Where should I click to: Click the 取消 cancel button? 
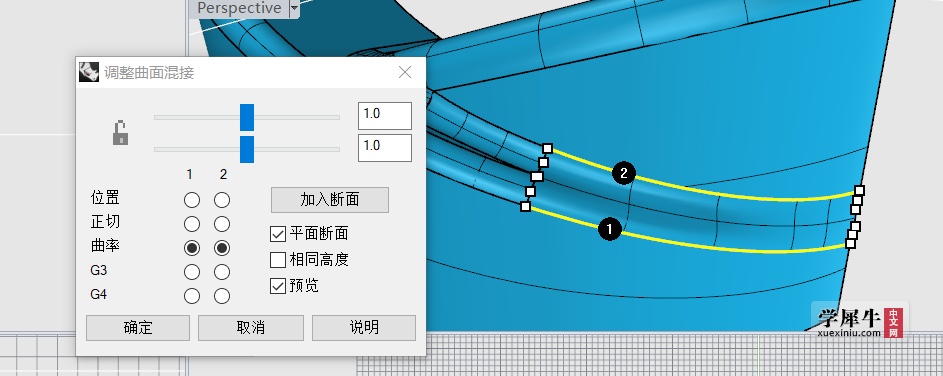[x=251, y=328]
